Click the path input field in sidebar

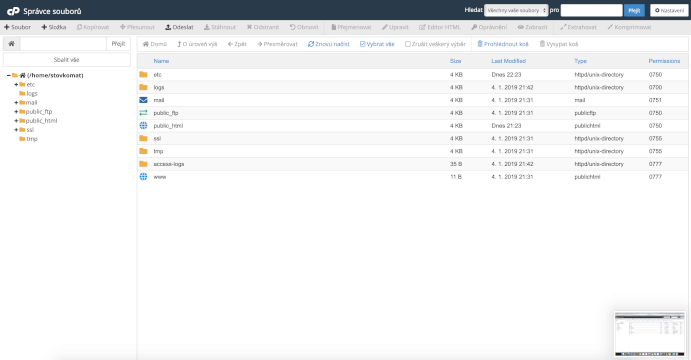click(63, 44)
